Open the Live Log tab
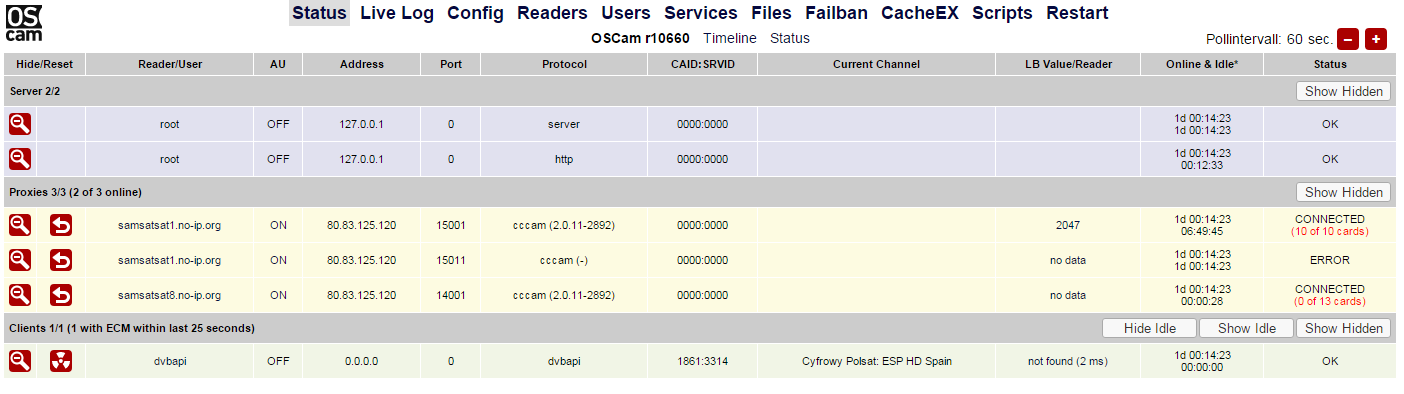Image resolution: width=1404 pixels, height=394 pixels. [397, 13]
